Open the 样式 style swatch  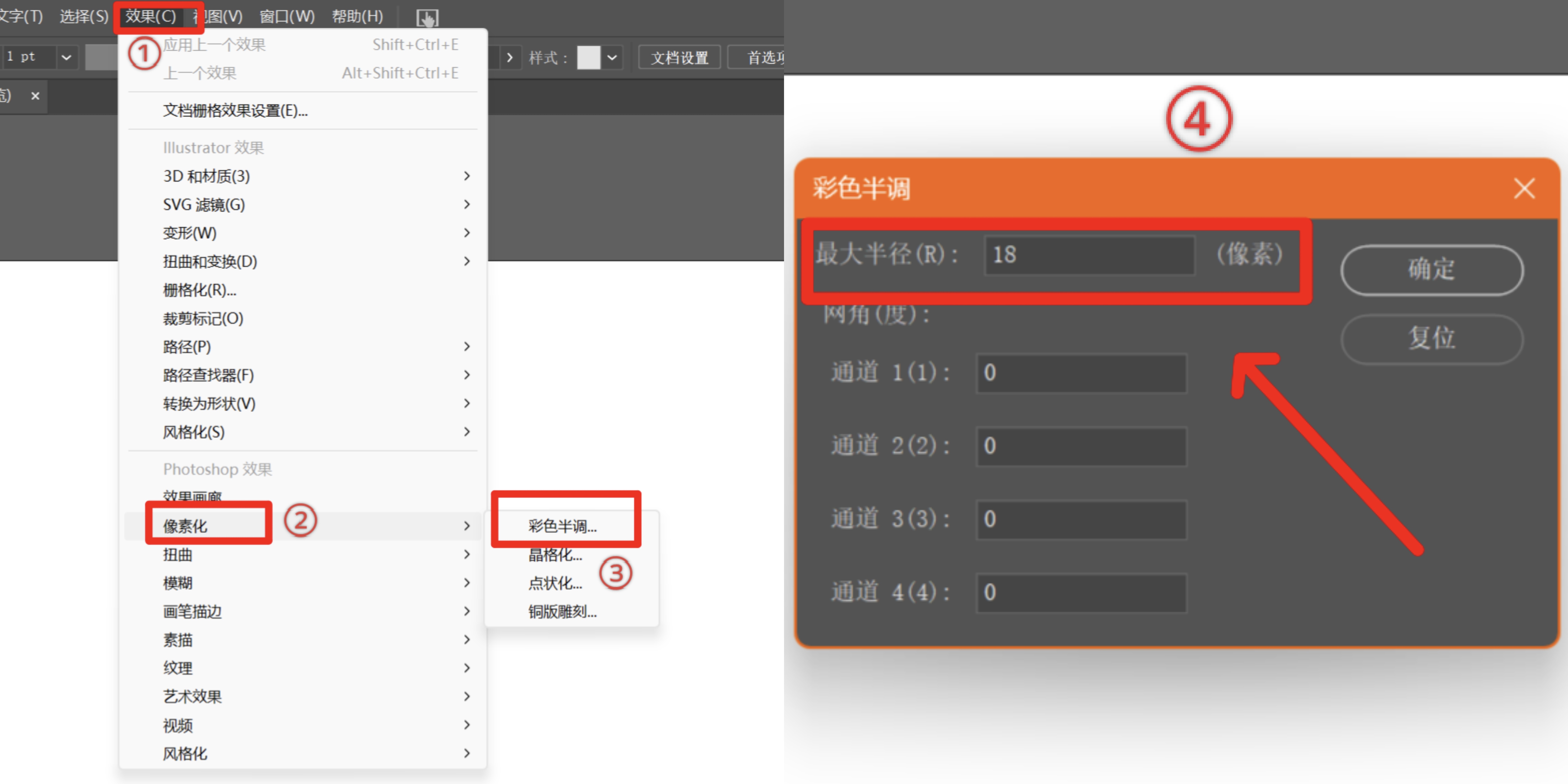pyautogui.click(x=589, y=58)
